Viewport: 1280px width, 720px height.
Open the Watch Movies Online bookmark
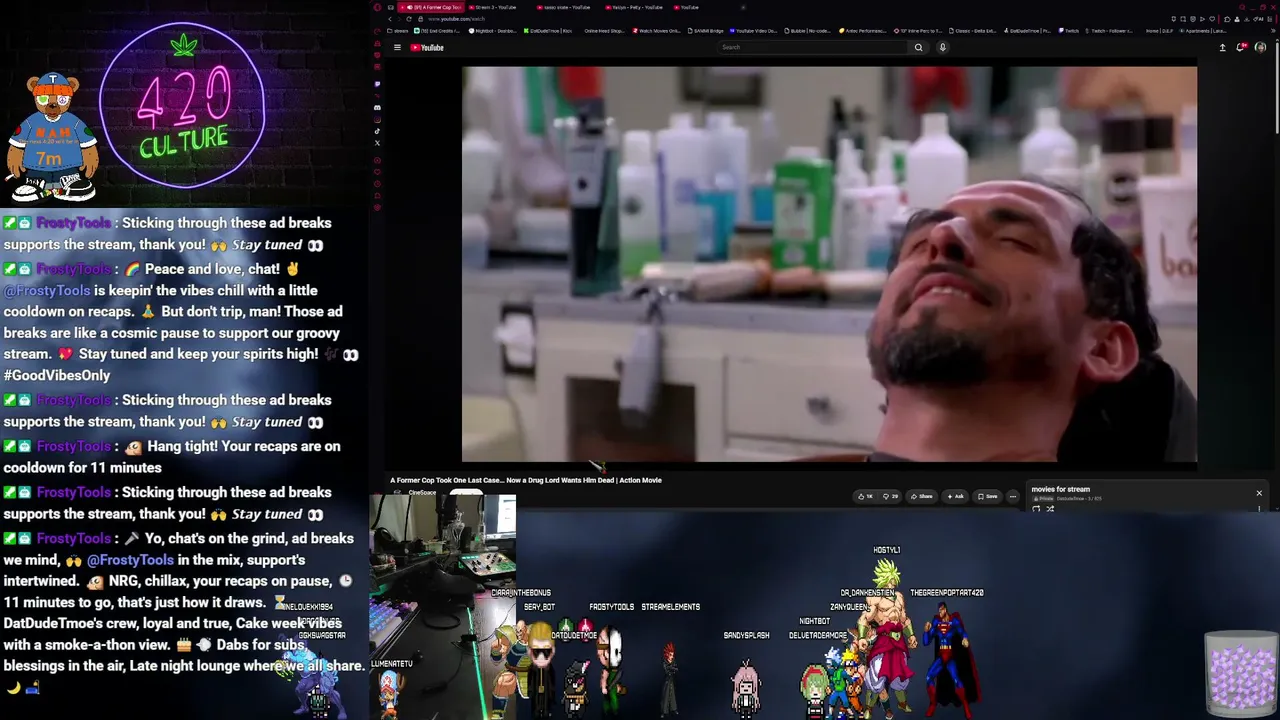point(656,31)
